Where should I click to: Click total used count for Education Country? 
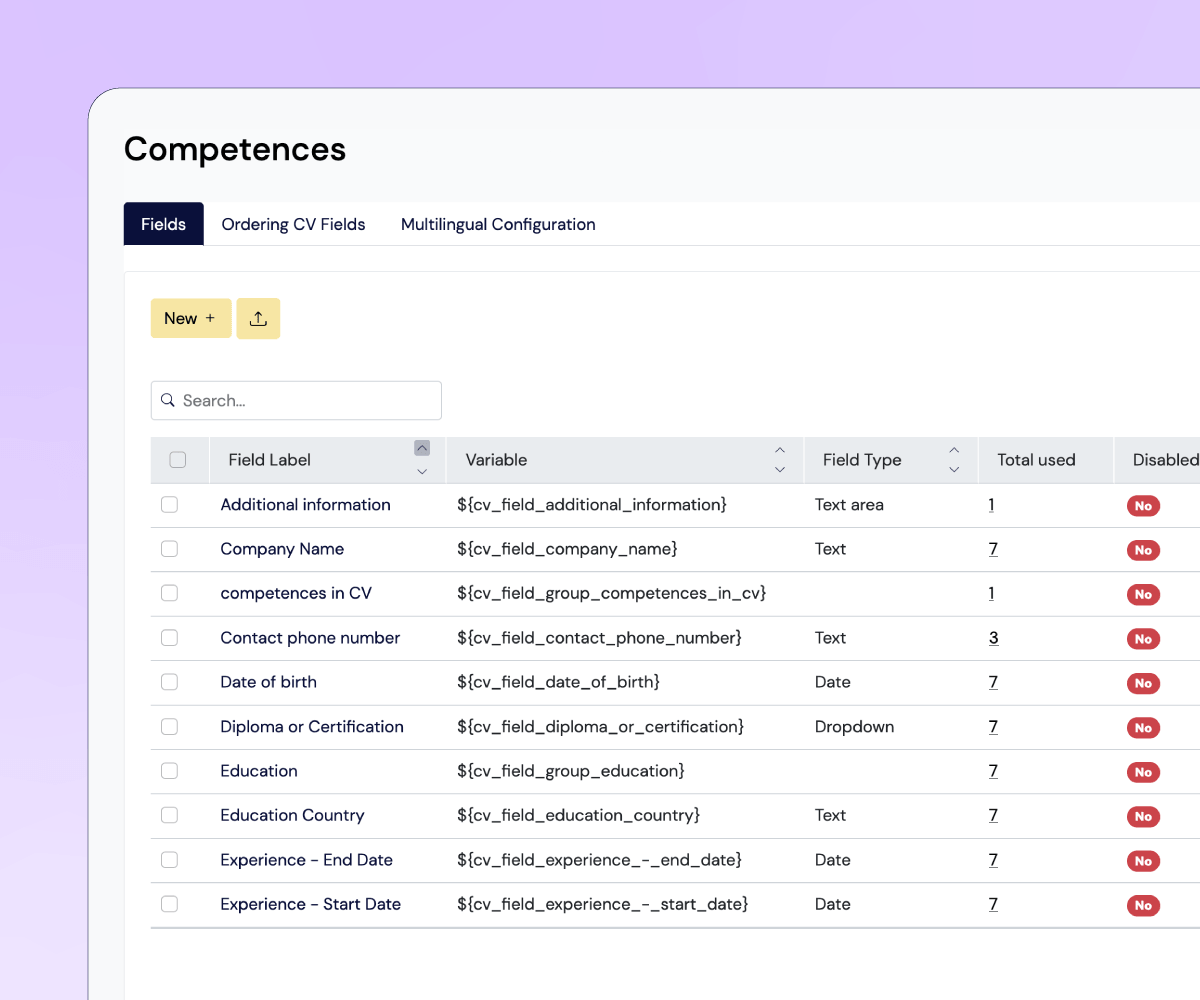(x=993, y=815)
